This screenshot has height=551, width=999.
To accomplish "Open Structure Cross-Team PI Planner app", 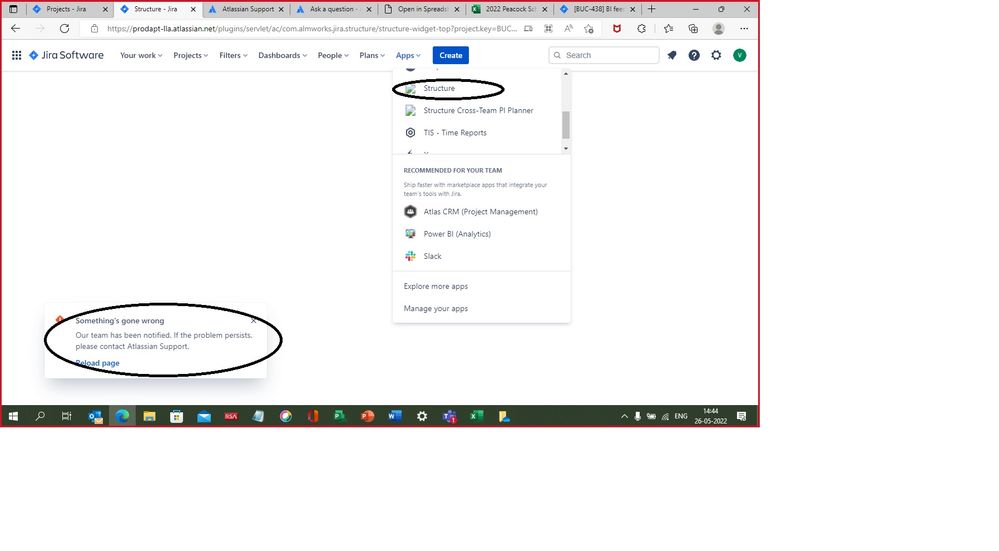I will [478, 110].
